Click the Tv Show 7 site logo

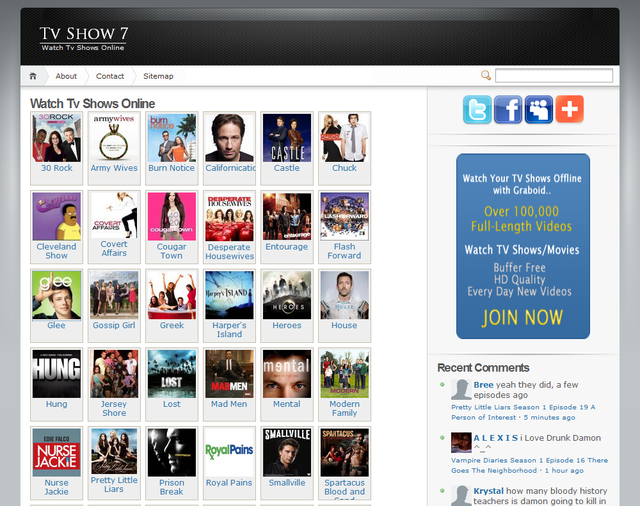(x=84, y=38)
